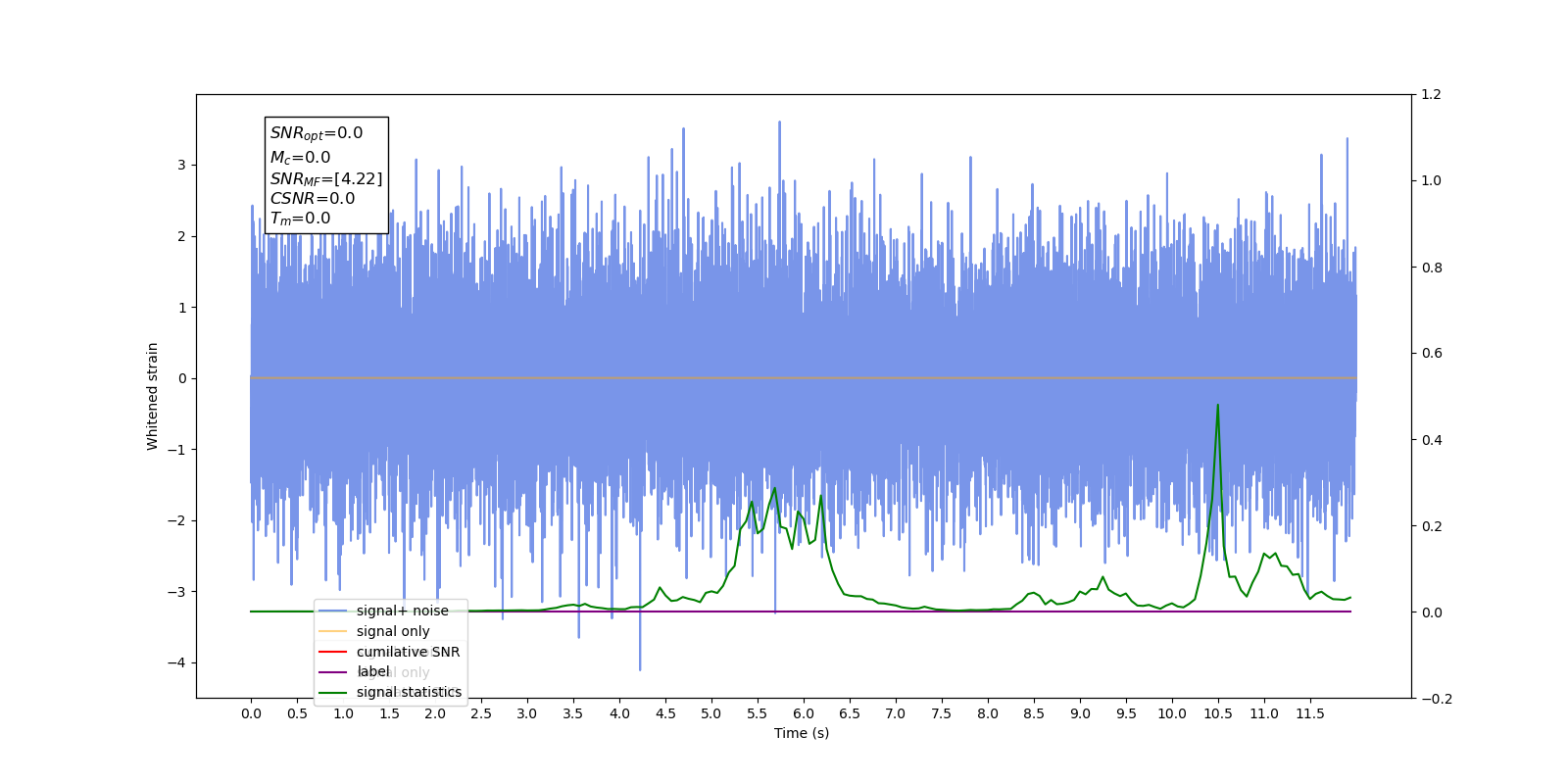
Task: Click the Mc=0.0 annotation line
Action: (x=300, y=157)
